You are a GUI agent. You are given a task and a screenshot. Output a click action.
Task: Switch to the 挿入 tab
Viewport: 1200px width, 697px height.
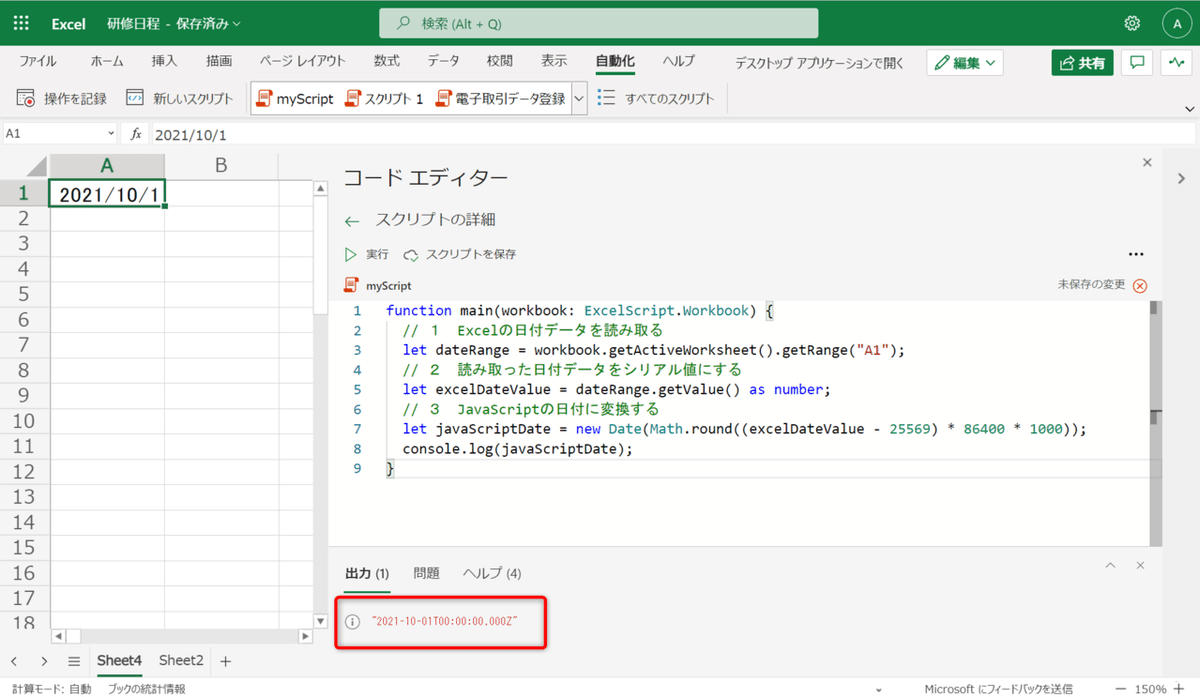(x=164, y=61)
